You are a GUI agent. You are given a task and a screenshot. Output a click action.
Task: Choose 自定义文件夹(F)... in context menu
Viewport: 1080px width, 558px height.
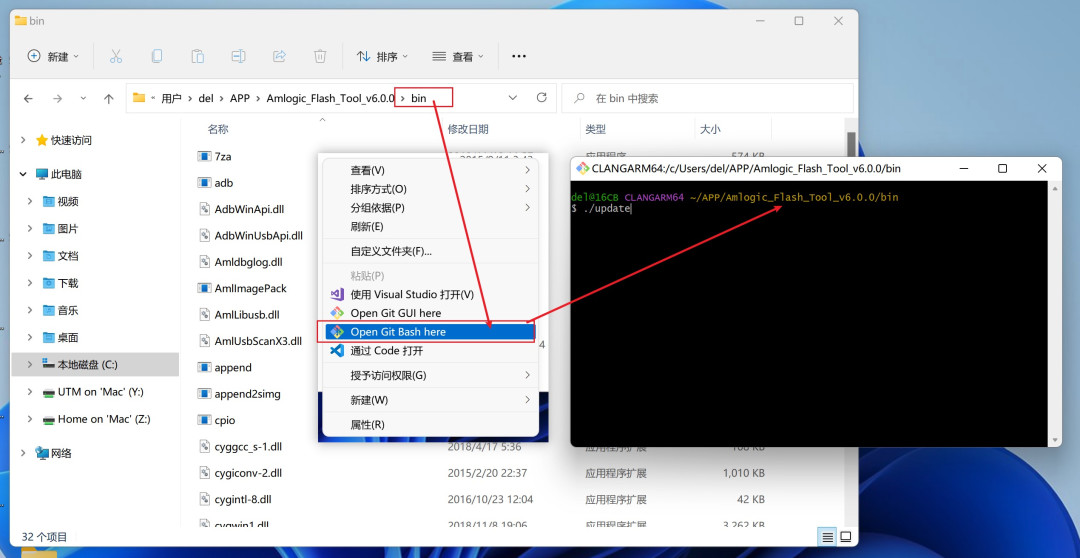pos(428,251)
